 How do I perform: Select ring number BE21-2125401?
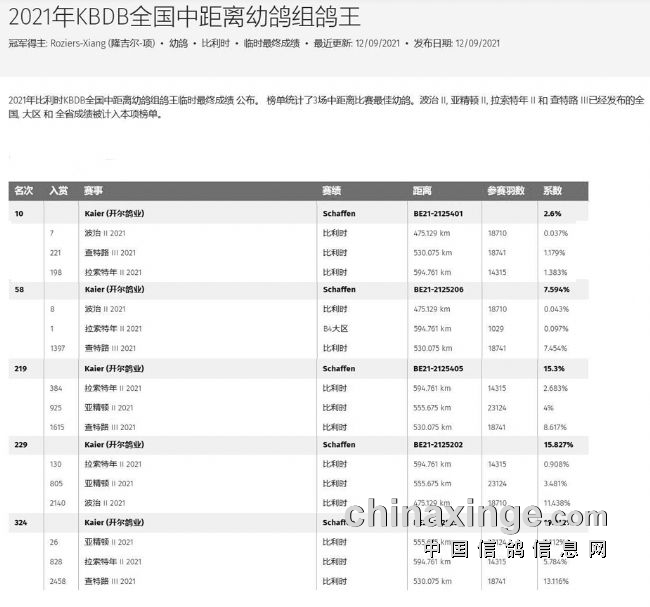438,214
